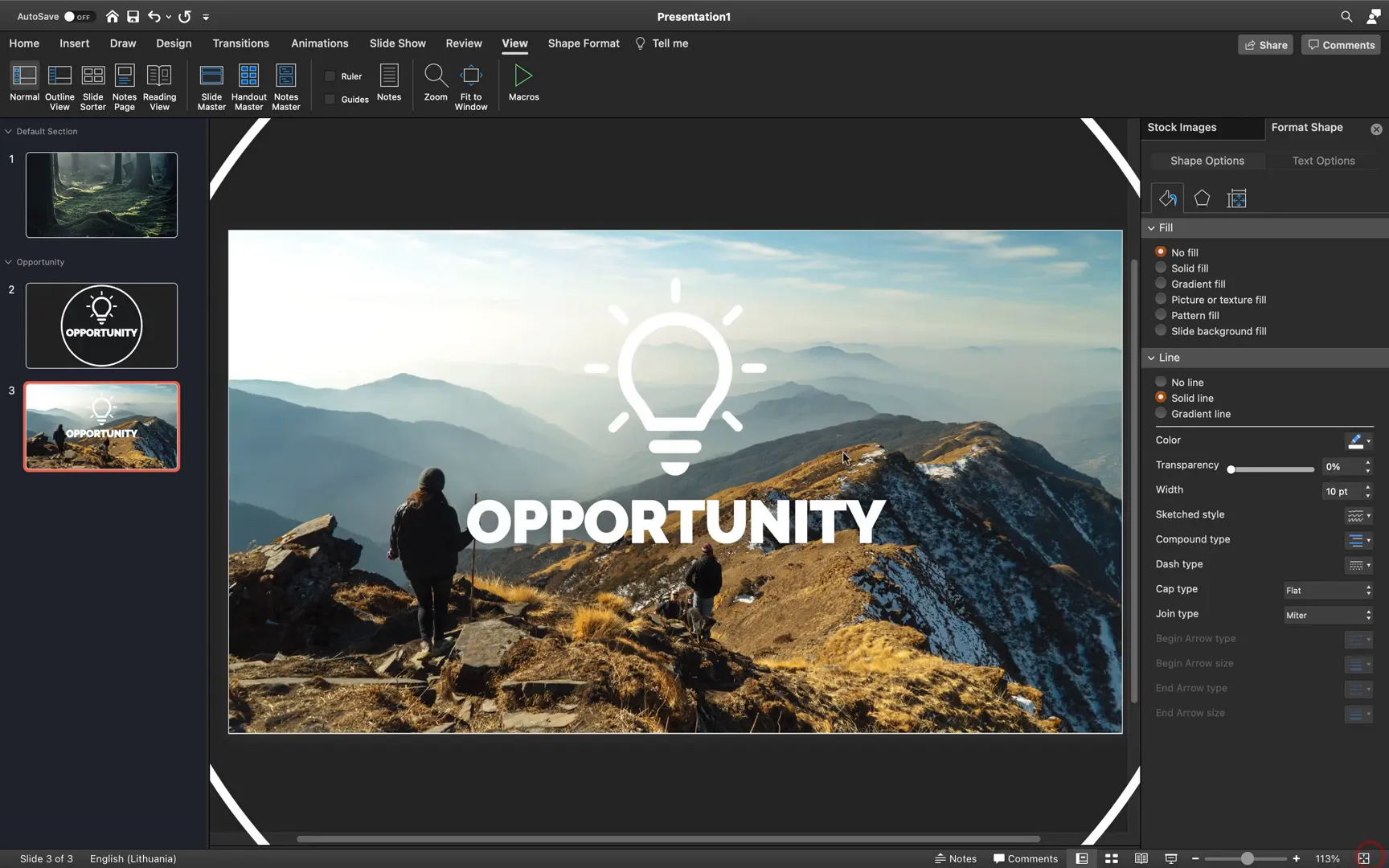Open the Animations ribbon tab
This screenshot has width=1389, height=868.
319,43
